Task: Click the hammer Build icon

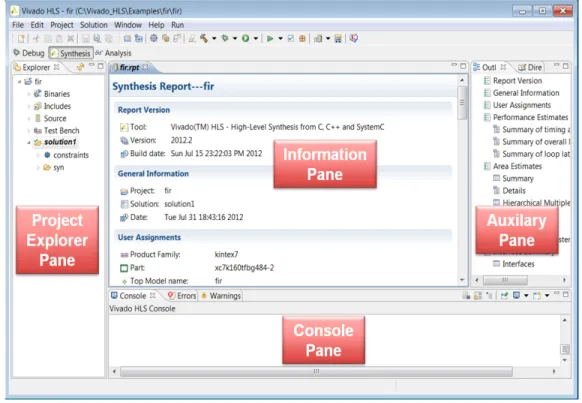Action: [x=204, y=38]
